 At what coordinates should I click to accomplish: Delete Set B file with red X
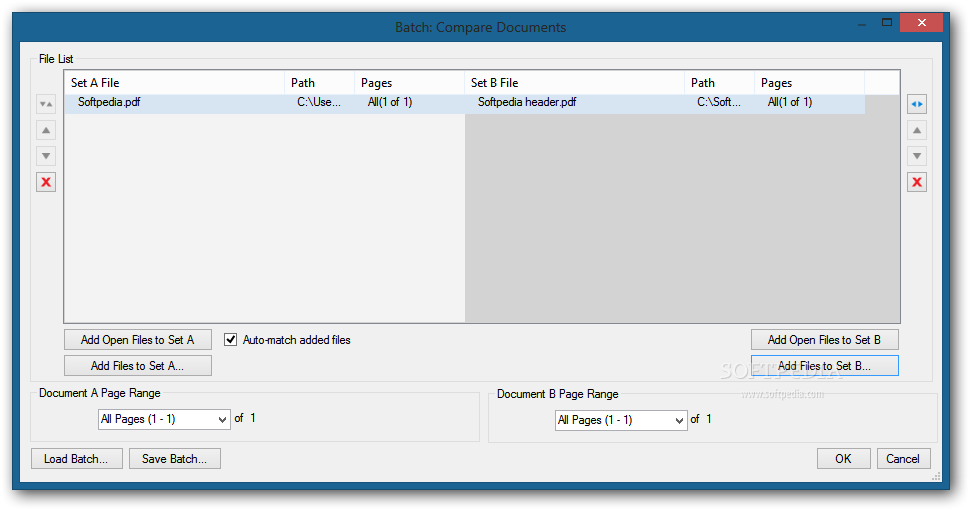click(917, 182)
